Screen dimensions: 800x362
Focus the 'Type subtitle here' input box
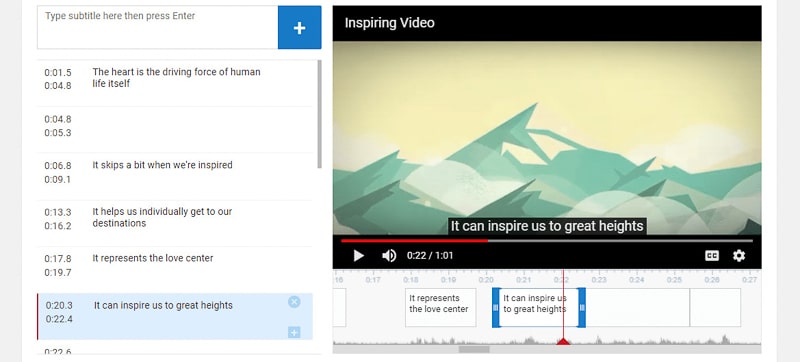(x=158, y=28)
